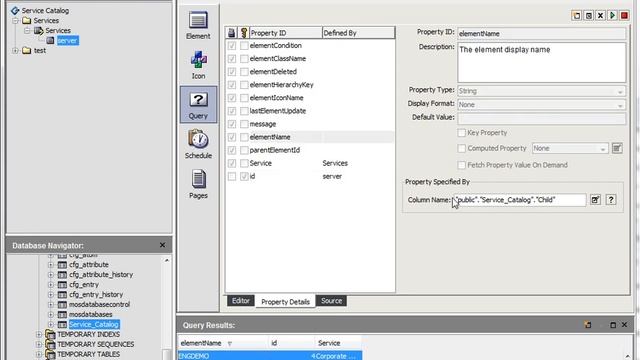Viewport: 640px width, 360px height.
Task: Select the mosdatabases table icon
Action: point(62,314)
